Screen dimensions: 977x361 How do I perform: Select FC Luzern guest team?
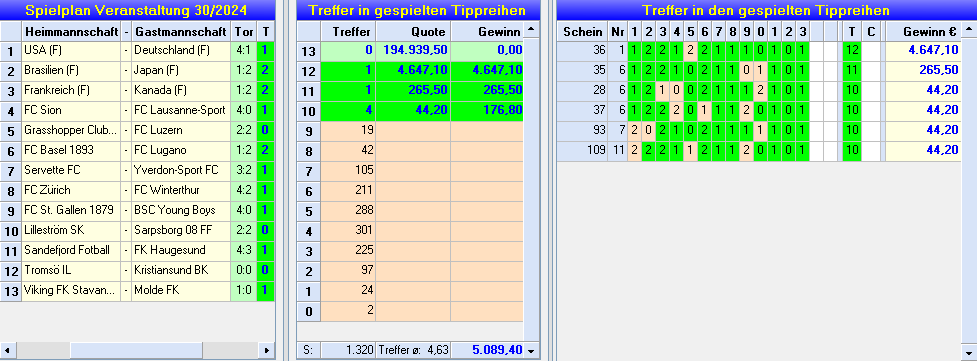181,130
